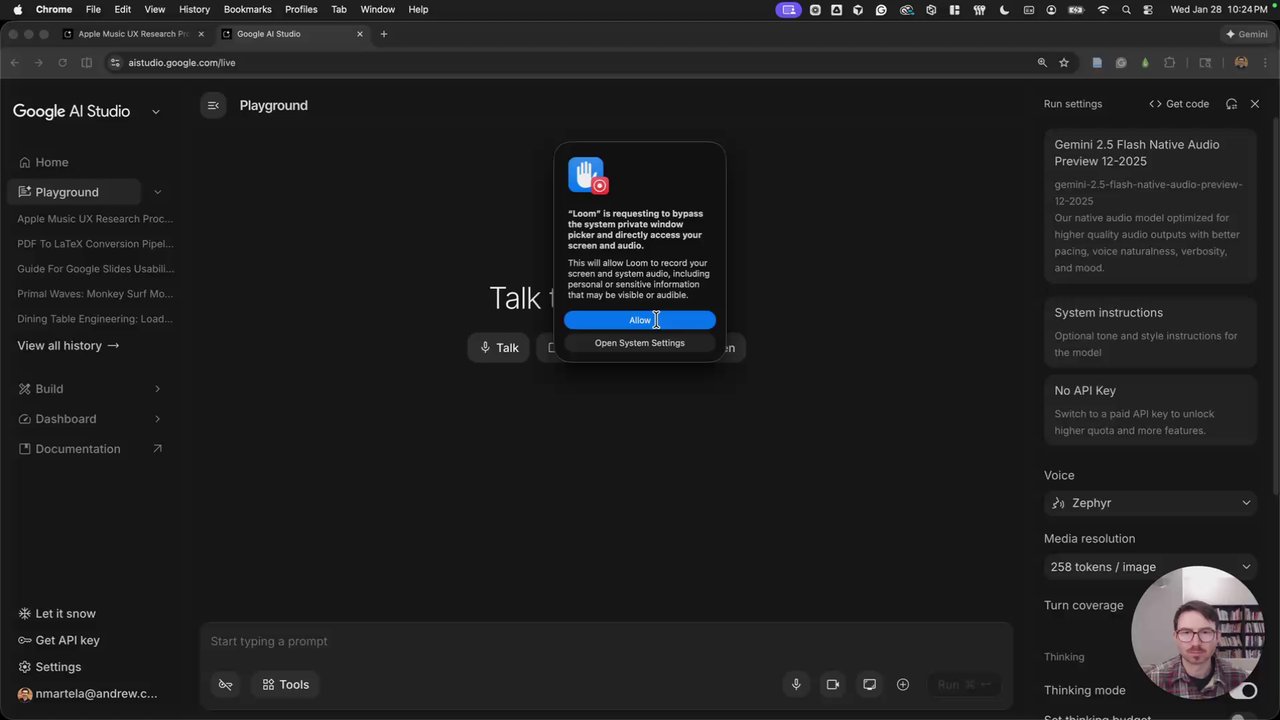This screenshot has height=720, width=1280.
Task: Collapse the sidebar with the Playground header icon
Action: (x=213, y=105)
